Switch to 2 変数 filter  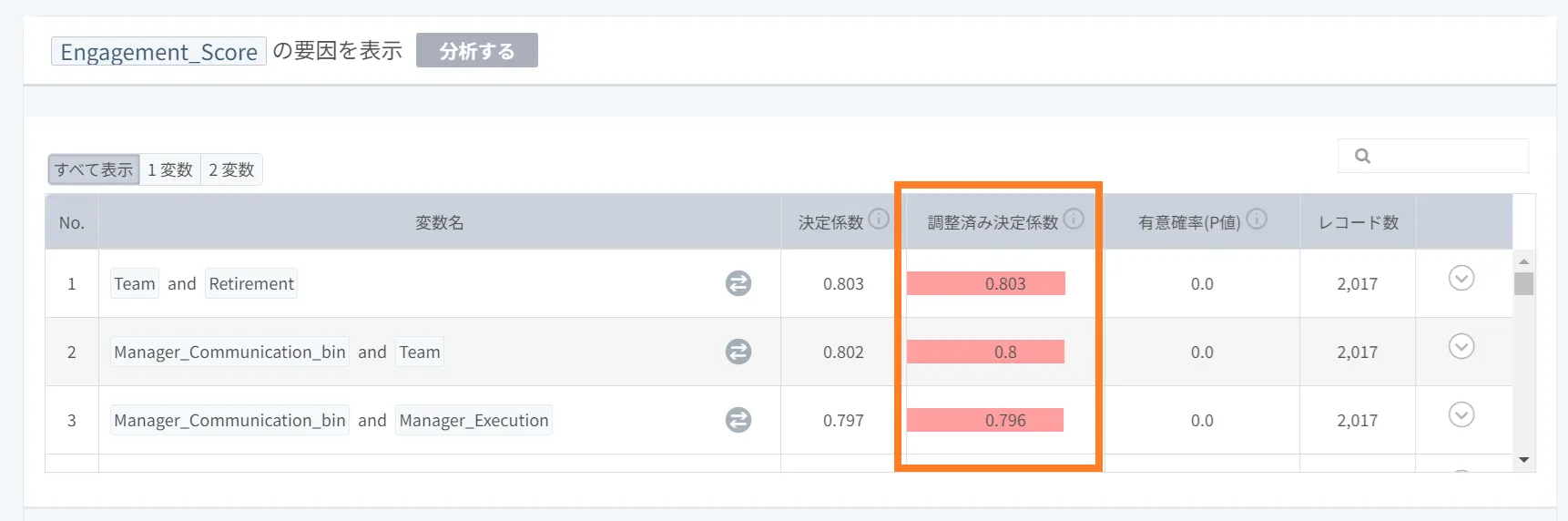point(231,169)
